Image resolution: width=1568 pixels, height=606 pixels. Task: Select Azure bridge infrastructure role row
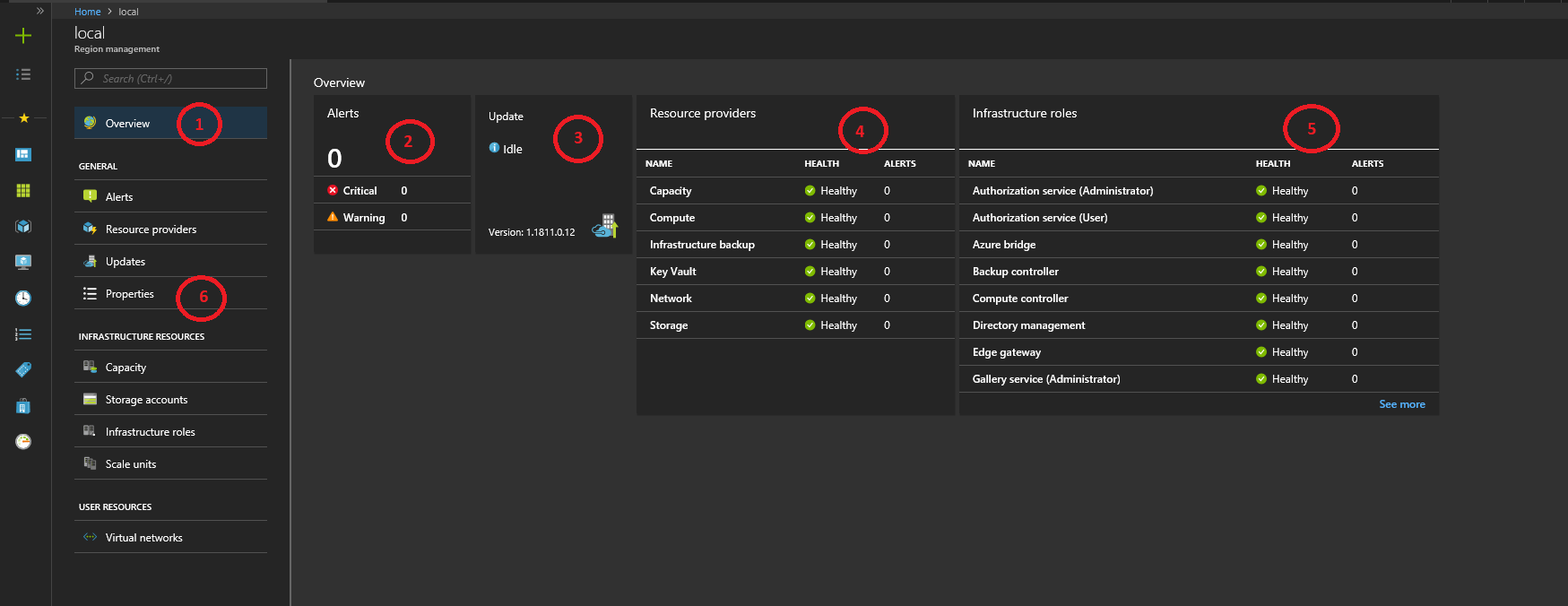tap(1004, 245)
